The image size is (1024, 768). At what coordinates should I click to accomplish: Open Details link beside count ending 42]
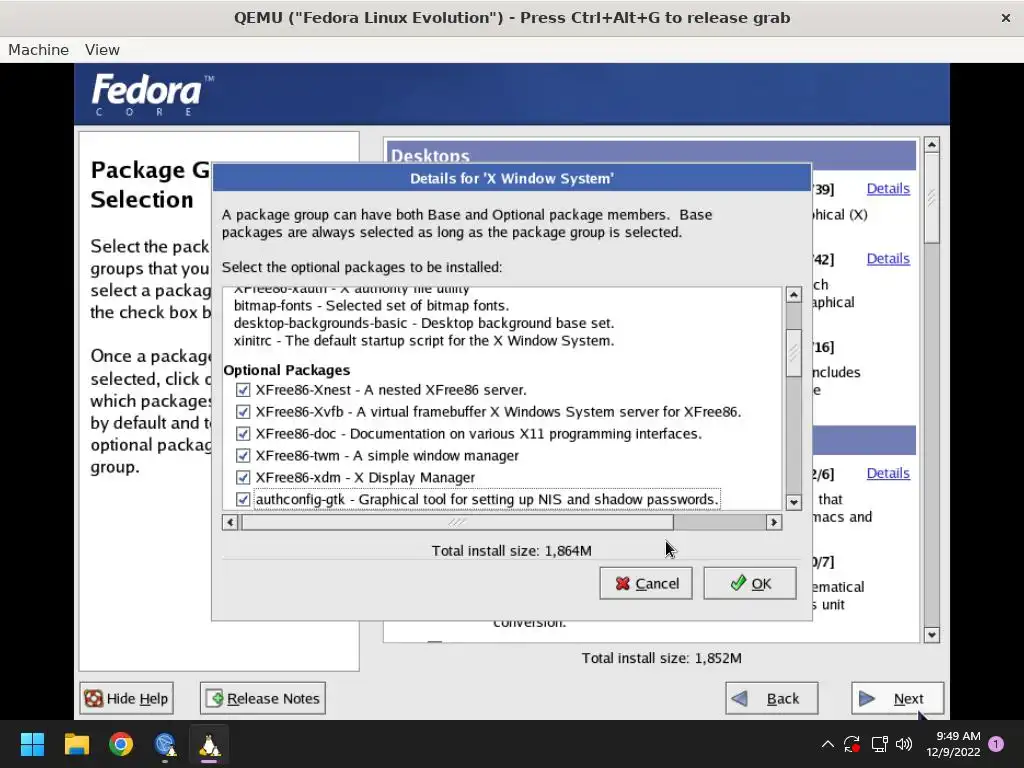888,259
